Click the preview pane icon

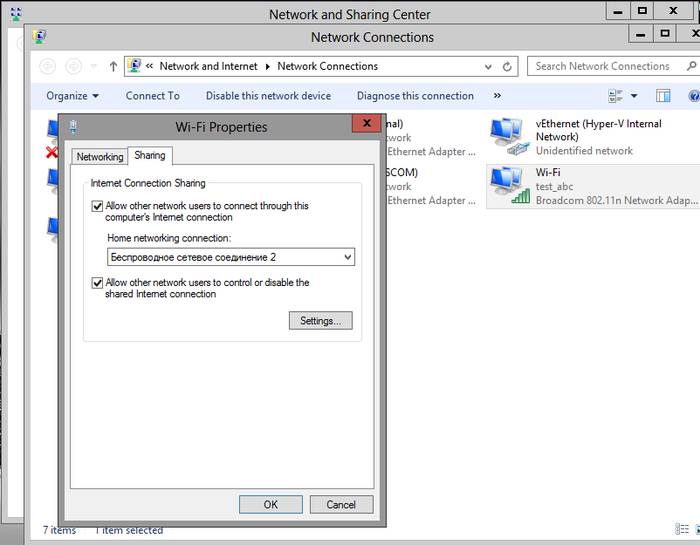pos(663,96)
